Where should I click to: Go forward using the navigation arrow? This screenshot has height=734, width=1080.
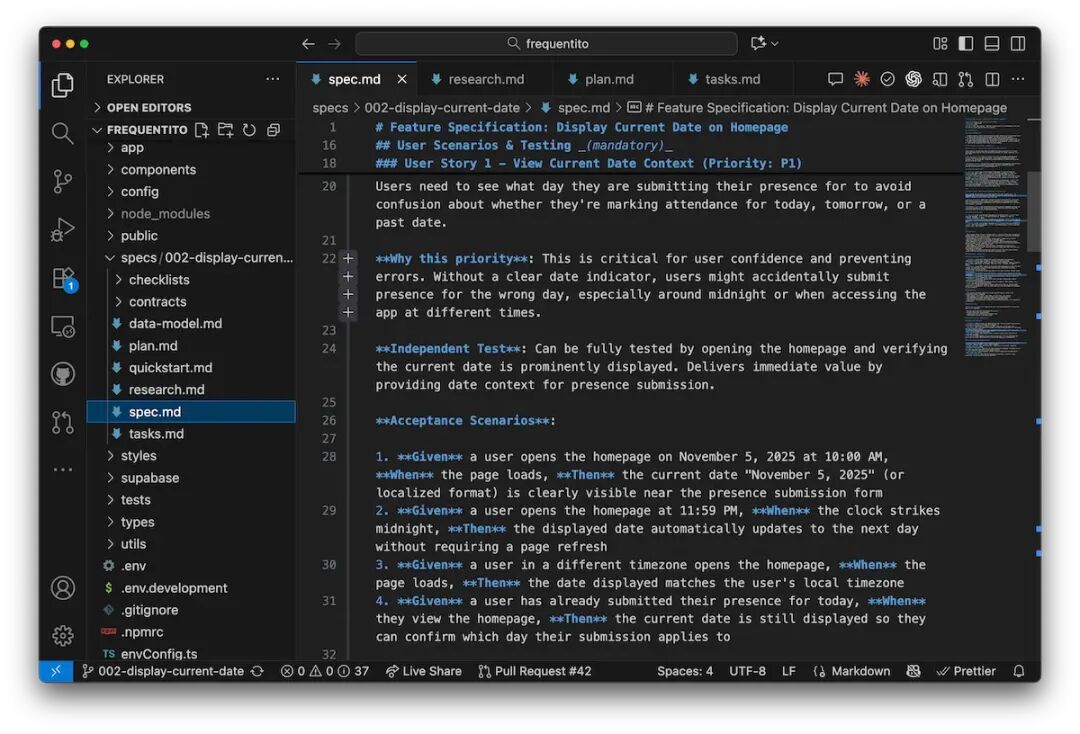pos(334,43)
